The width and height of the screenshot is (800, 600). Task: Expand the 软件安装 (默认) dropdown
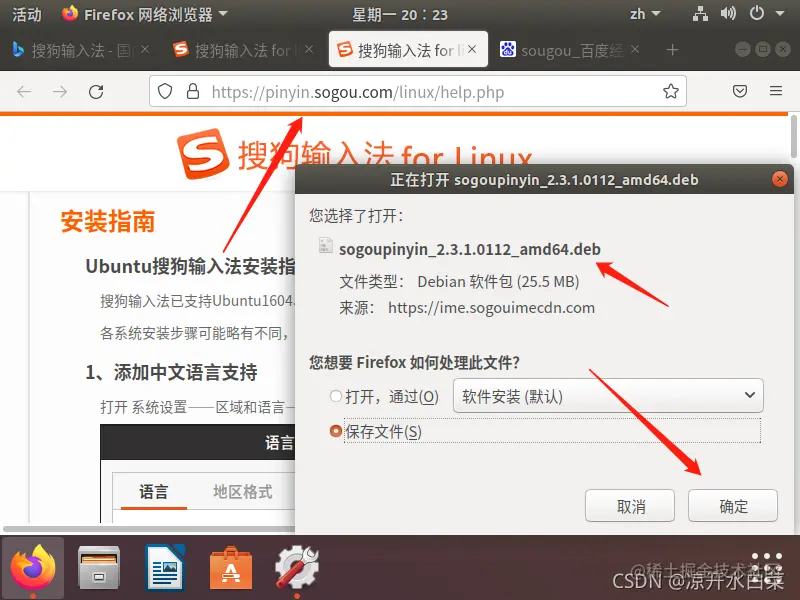tap(608, 395)
